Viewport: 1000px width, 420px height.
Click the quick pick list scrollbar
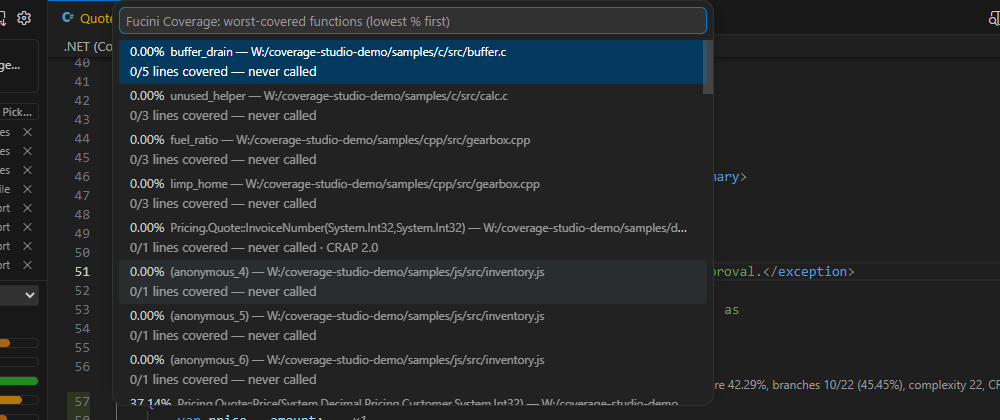click(x=708, y=67)
